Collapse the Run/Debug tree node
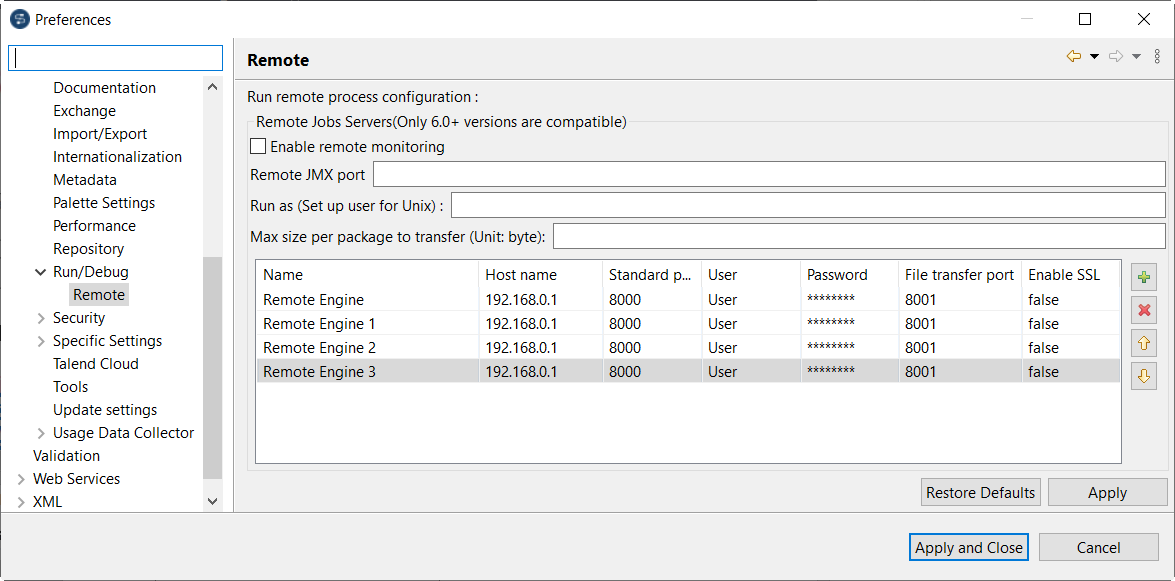Screen dimensions: 1175x581 (40, 271)
